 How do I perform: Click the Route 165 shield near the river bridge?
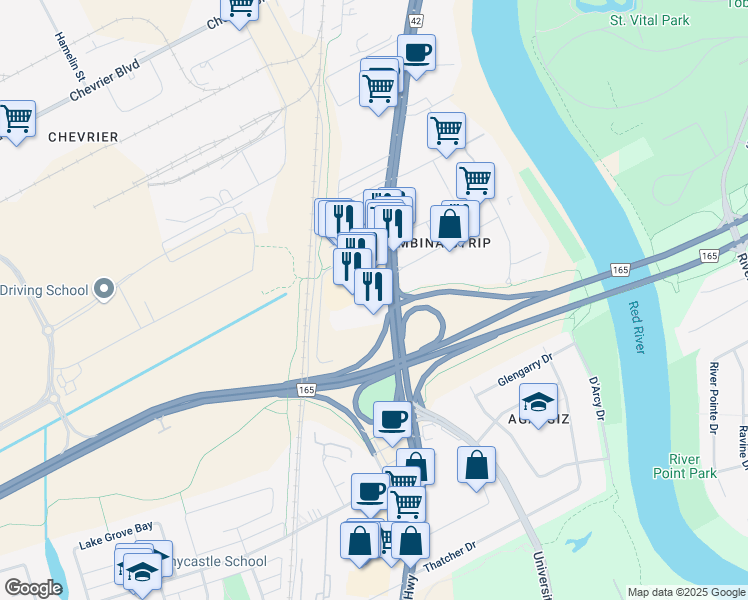[620, 270]
